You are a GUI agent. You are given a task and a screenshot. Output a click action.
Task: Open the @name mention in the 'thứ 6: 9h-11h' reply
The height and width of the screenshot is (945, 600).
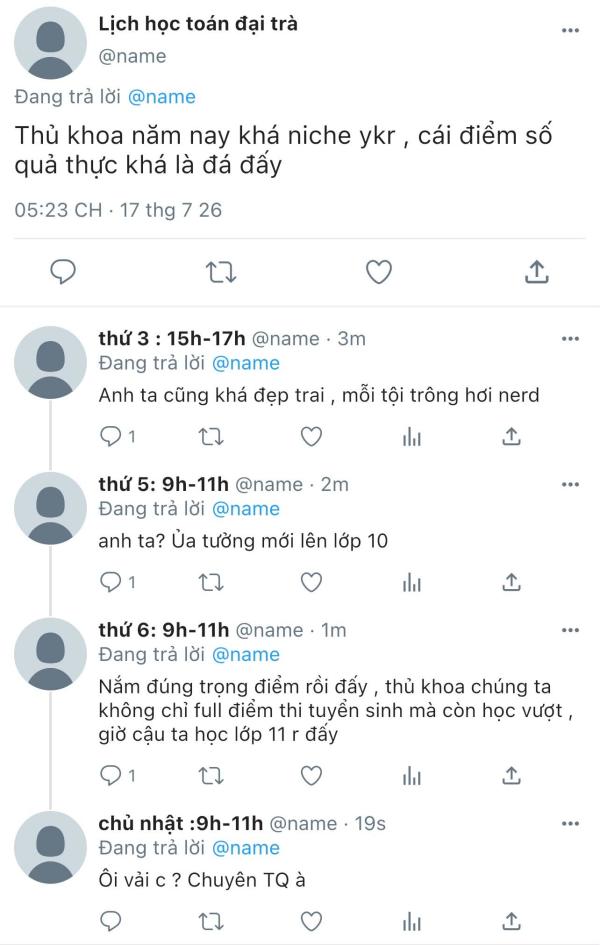246,655
